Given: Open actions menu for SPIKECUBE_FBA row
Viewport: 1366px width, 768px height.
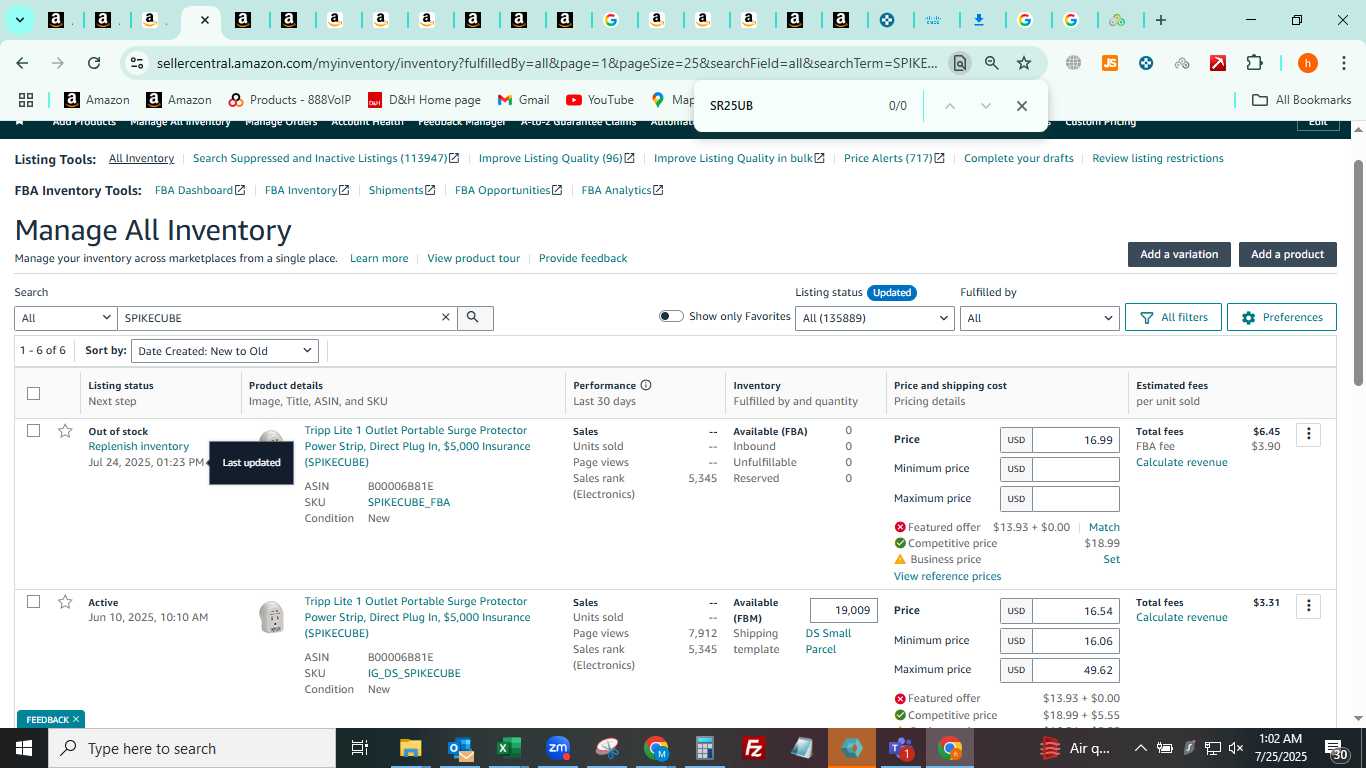Looking at the screenshot, I should pyautogui.click(x=1308, y=434).
